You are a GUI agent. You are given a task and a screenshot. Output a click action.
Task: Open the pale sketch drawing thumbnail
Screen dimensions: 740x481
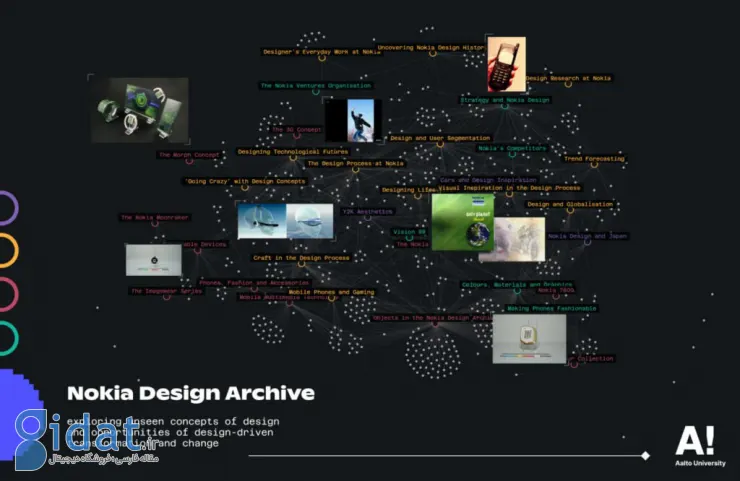[x=519, y=239]
